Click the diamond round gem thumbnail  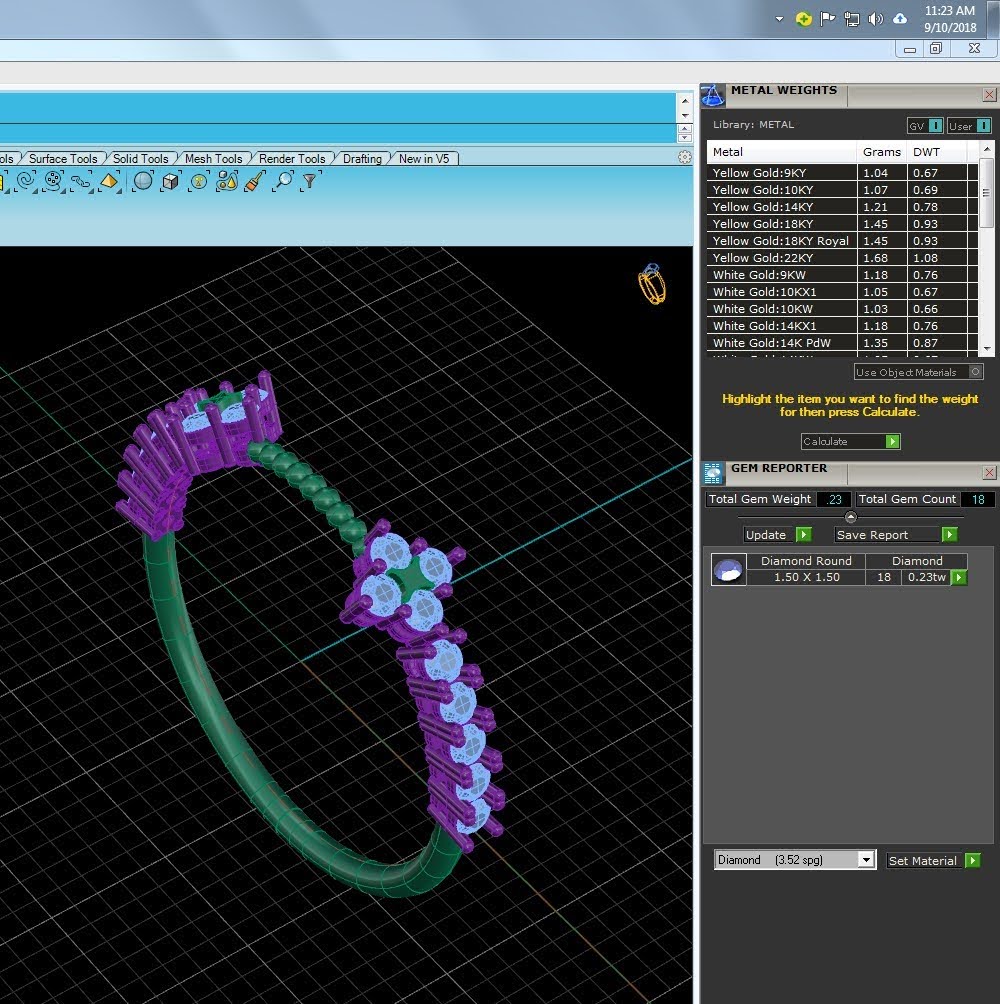729,569
